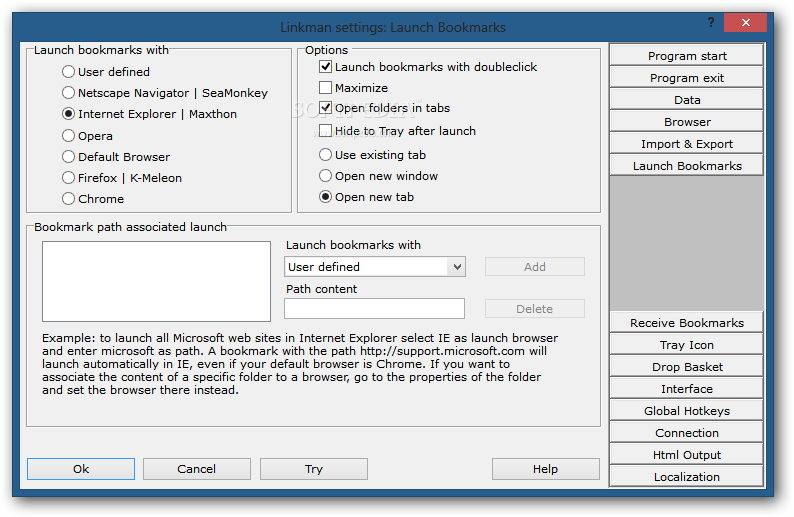Click the Cancel button
Image resolution: width=794 pixels, height=517 pixels.
[197, 469]
